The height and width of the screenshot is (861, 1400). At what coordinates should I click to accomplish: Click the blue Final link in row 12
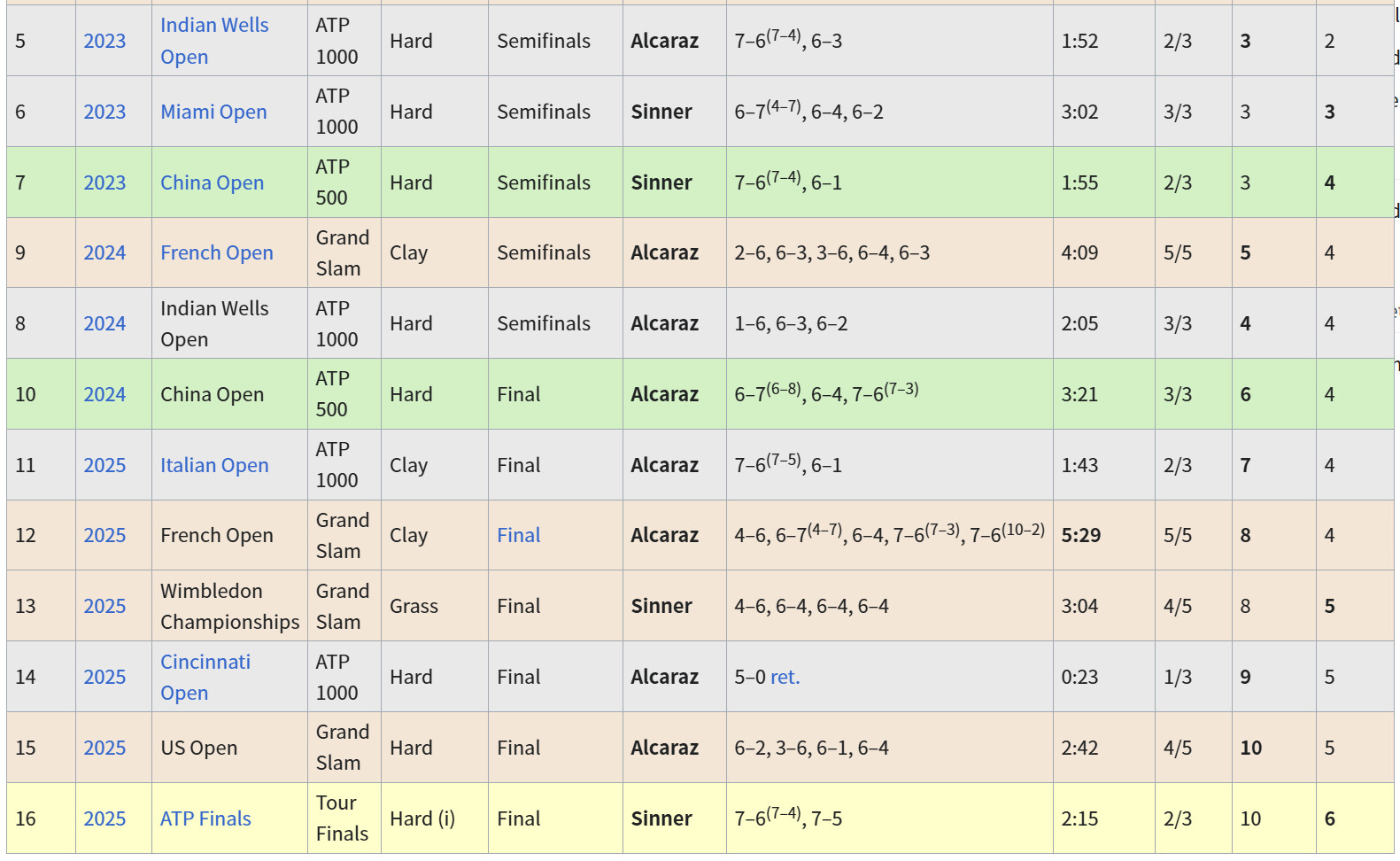518,535
